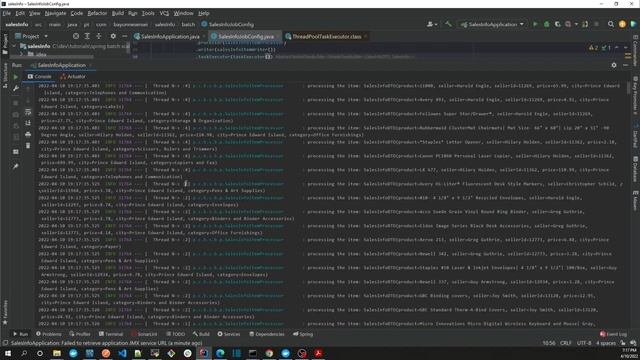Open the Services tool window

click(229, 334)
